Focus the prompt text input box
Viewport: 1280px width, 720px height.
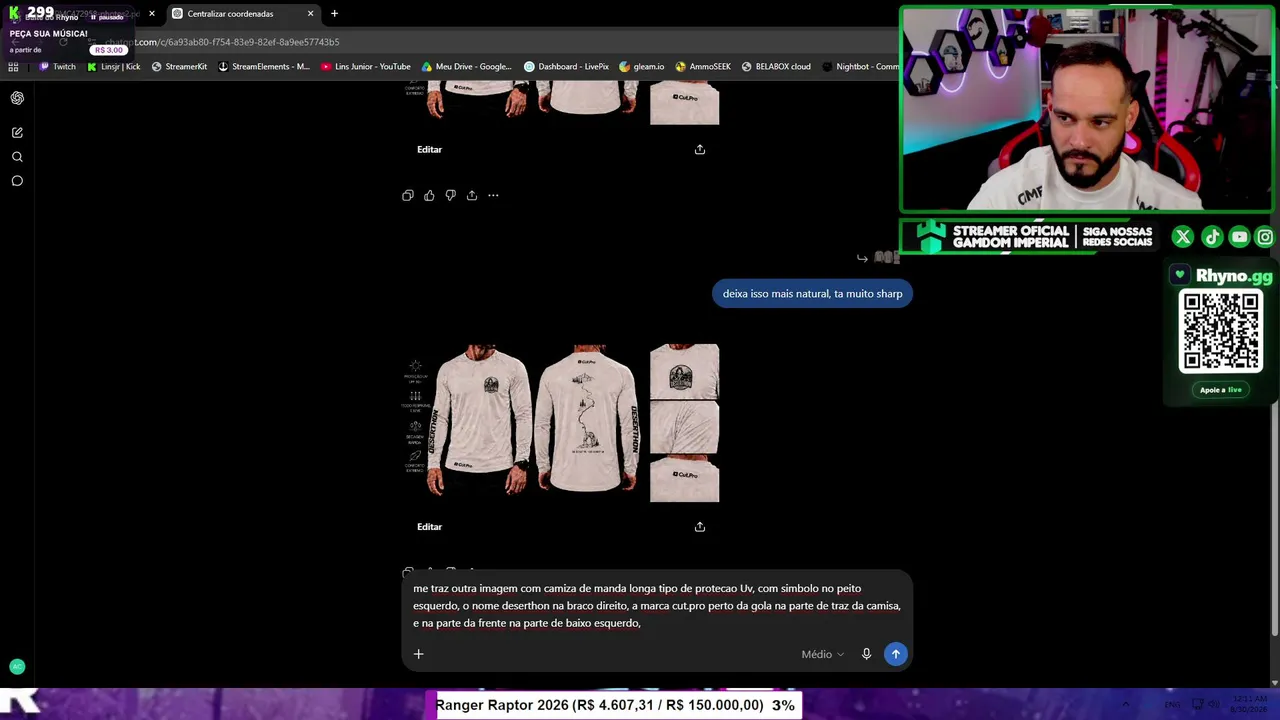click(x=657, y=606)
